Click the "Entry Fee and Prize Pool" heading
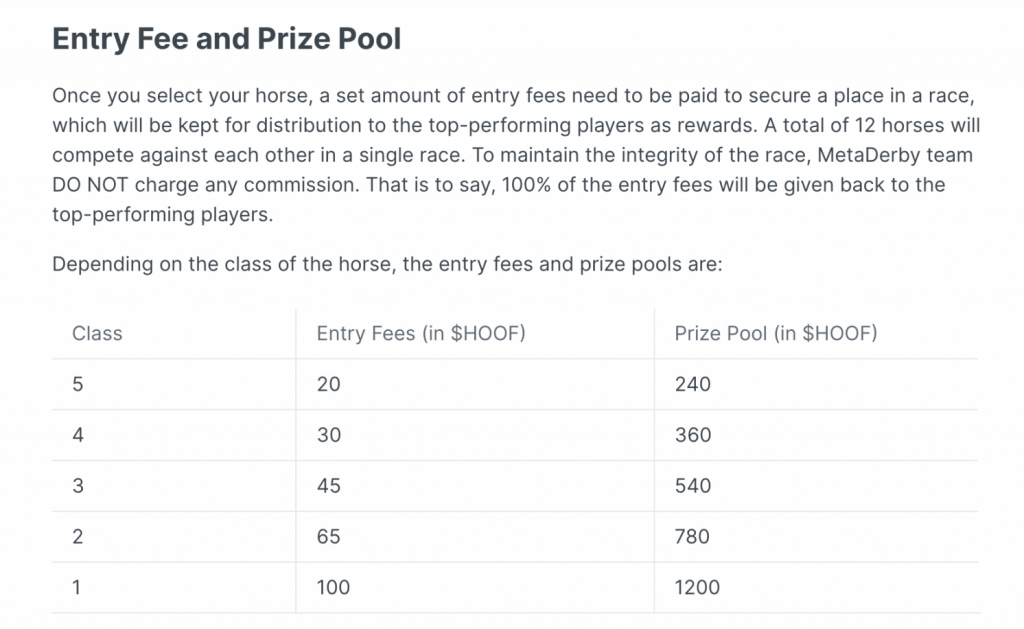The width and height of the screenshot is (1024, 629). pos(226,39)
